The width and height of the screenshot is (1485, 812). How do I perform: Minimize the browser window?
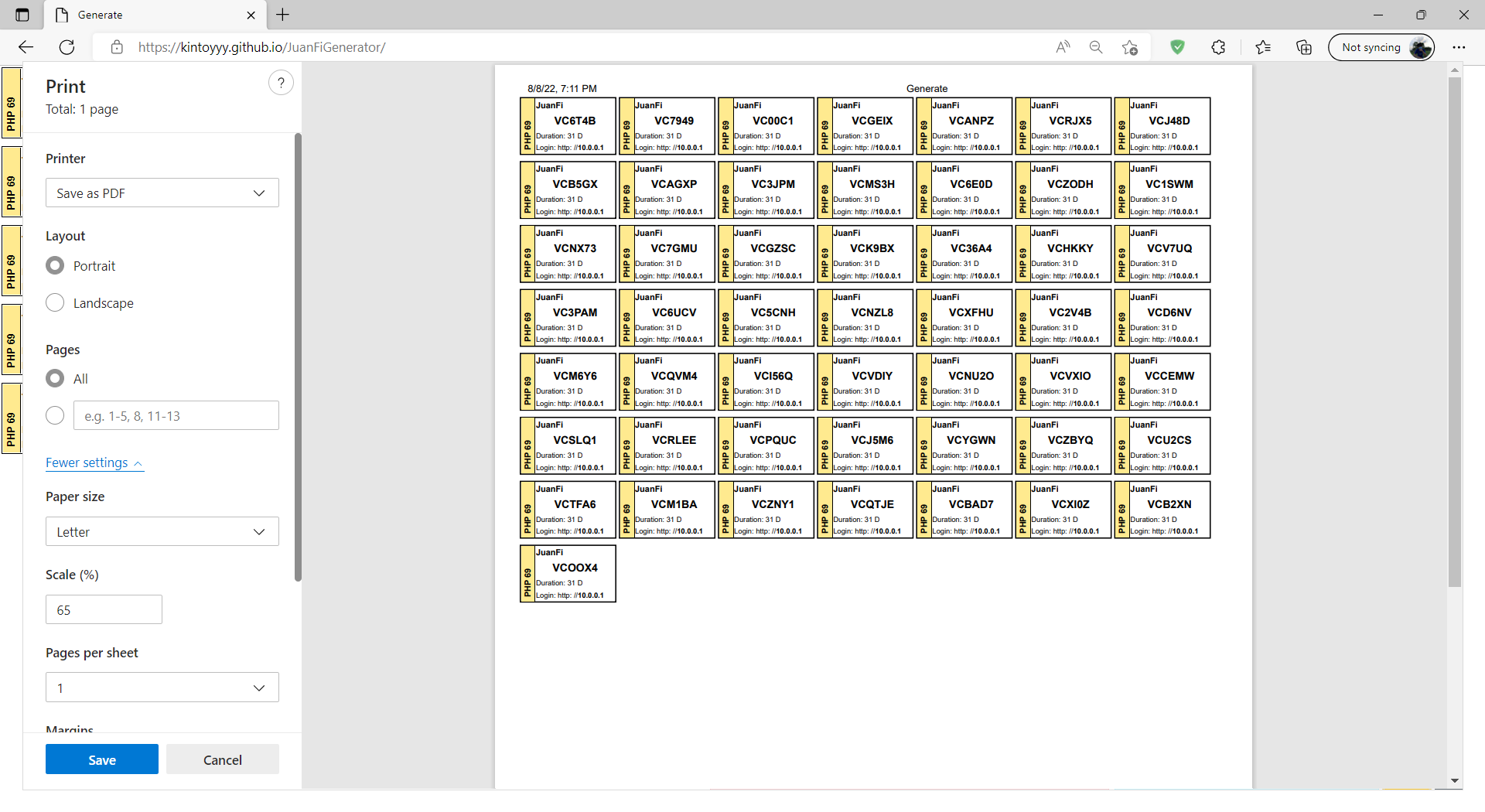(1377, 15)
